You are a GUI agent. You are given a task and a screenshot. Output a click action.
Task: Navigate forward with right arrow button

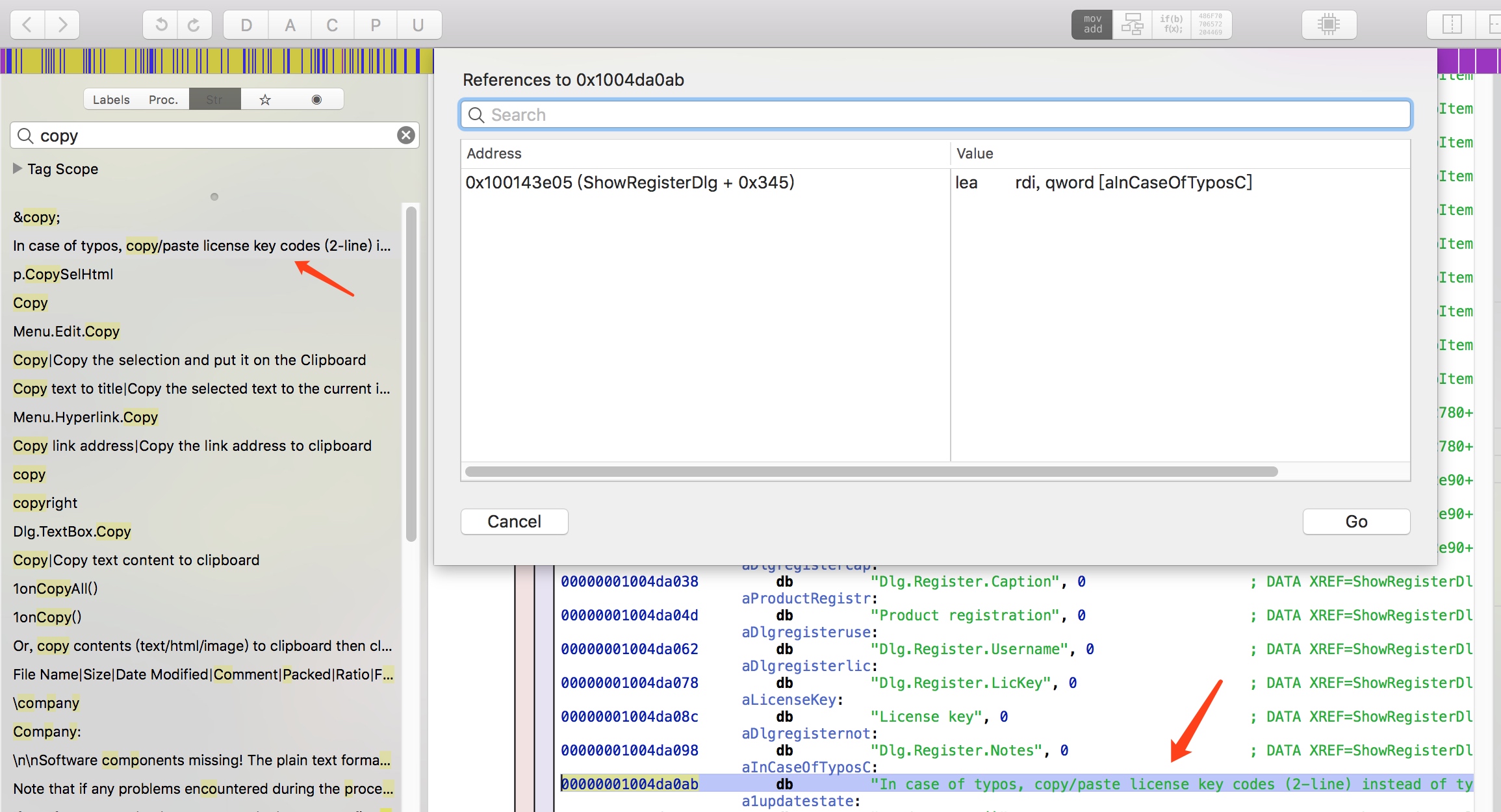tap(62, 25)
